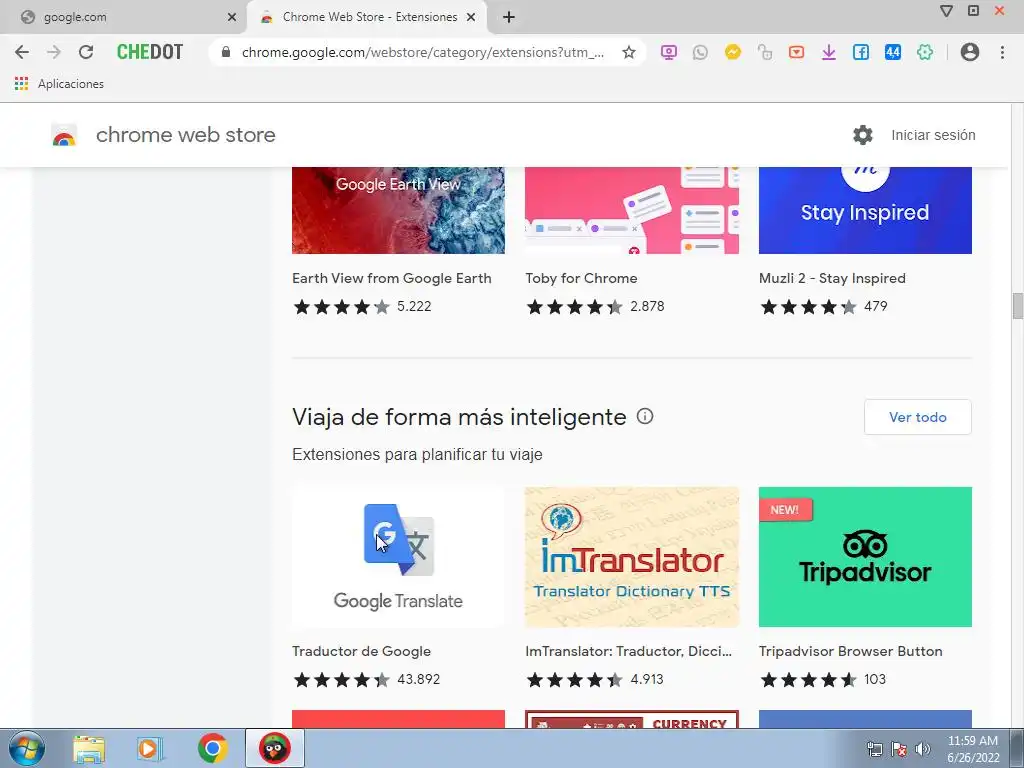Open the Facebook extension icon

click(861, 52)
